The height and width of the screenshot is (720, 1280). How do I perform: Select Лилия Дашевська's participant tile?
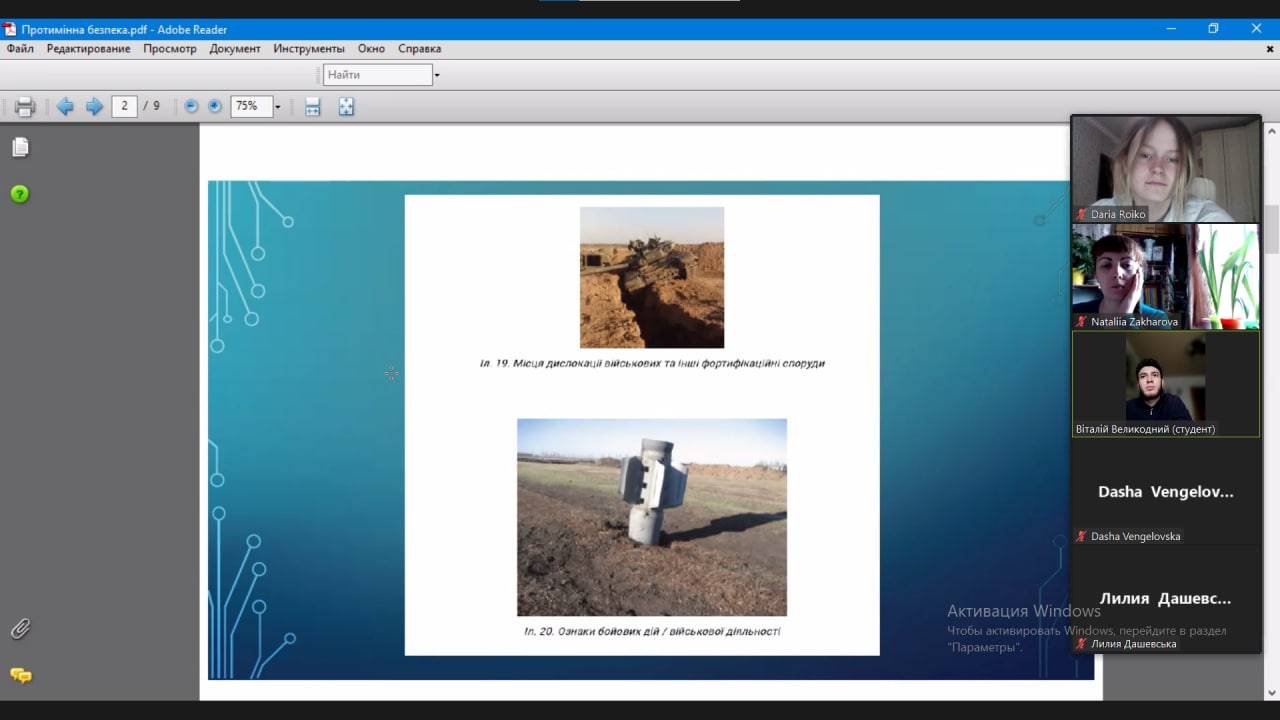[1165, 599]
